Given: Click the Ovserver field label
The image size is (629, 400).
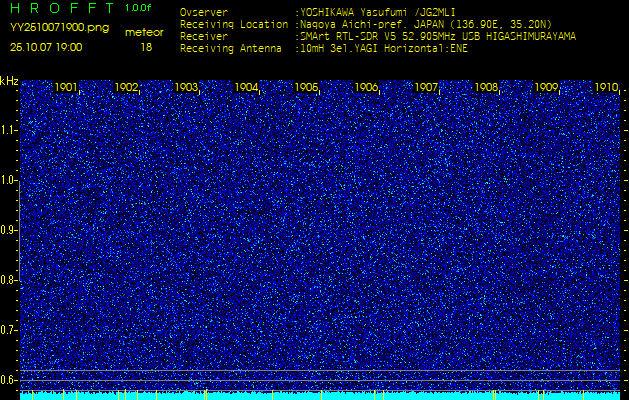Looking at the screenshot, I should [x=204, y=12].
